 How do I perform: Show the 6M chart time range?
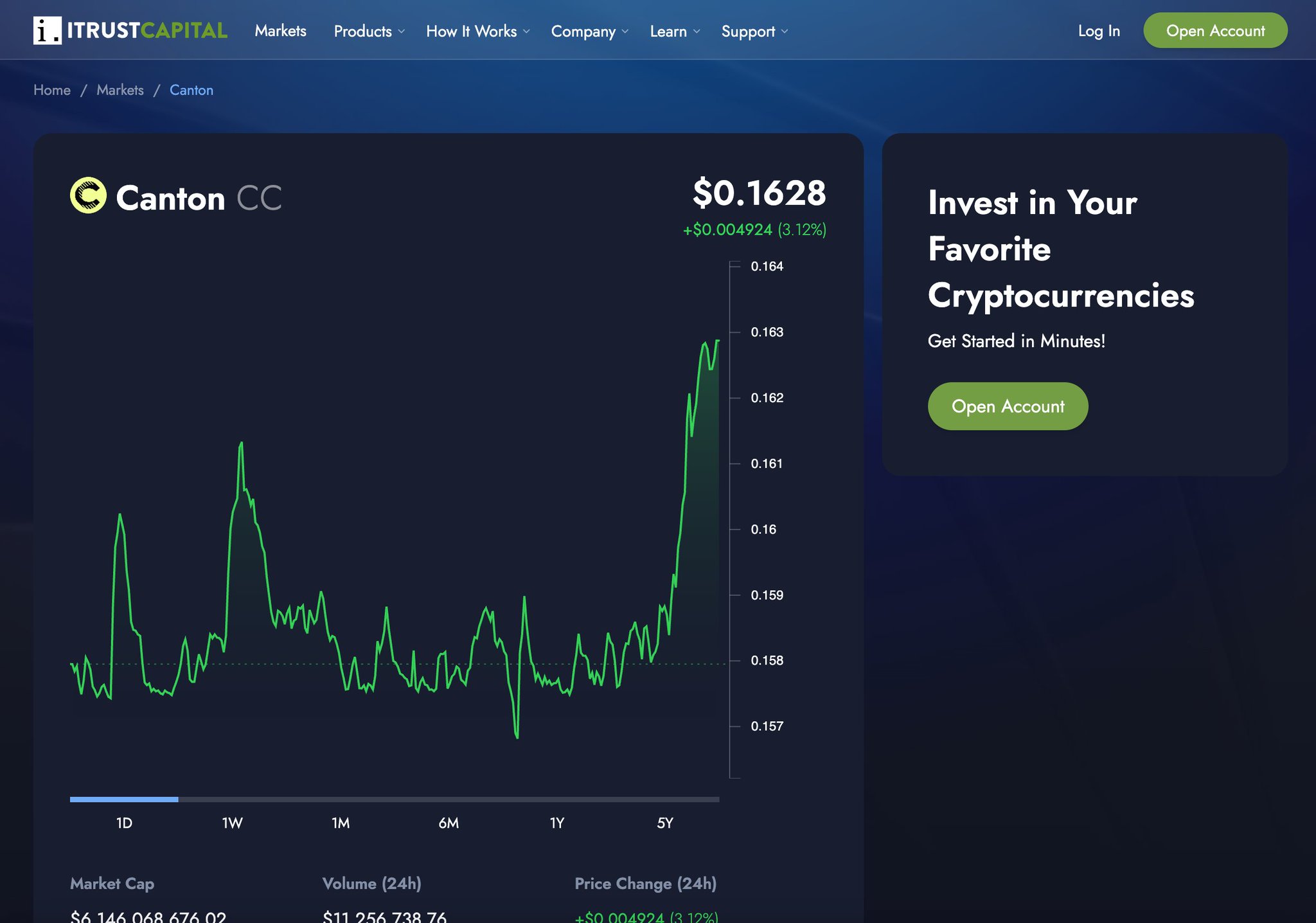point(449,823)
